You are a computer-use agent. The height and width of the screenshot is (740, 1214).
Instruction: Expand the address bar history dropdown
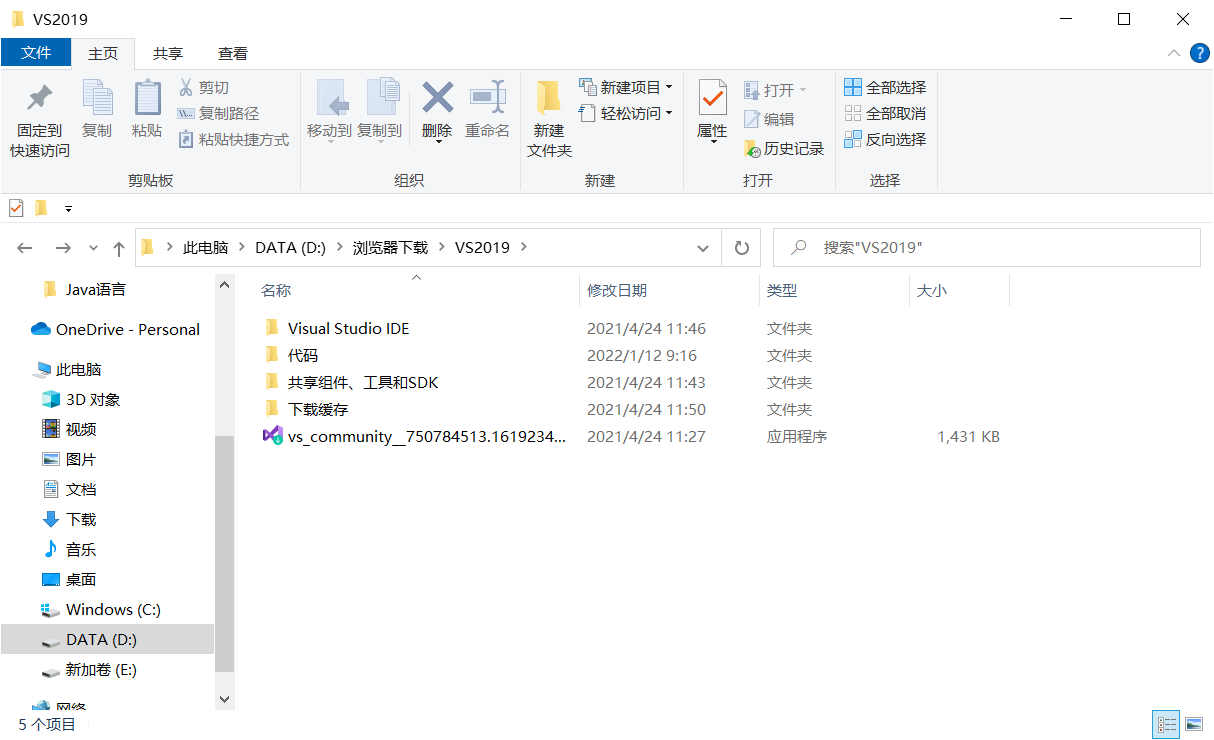[x=704, y=248]
